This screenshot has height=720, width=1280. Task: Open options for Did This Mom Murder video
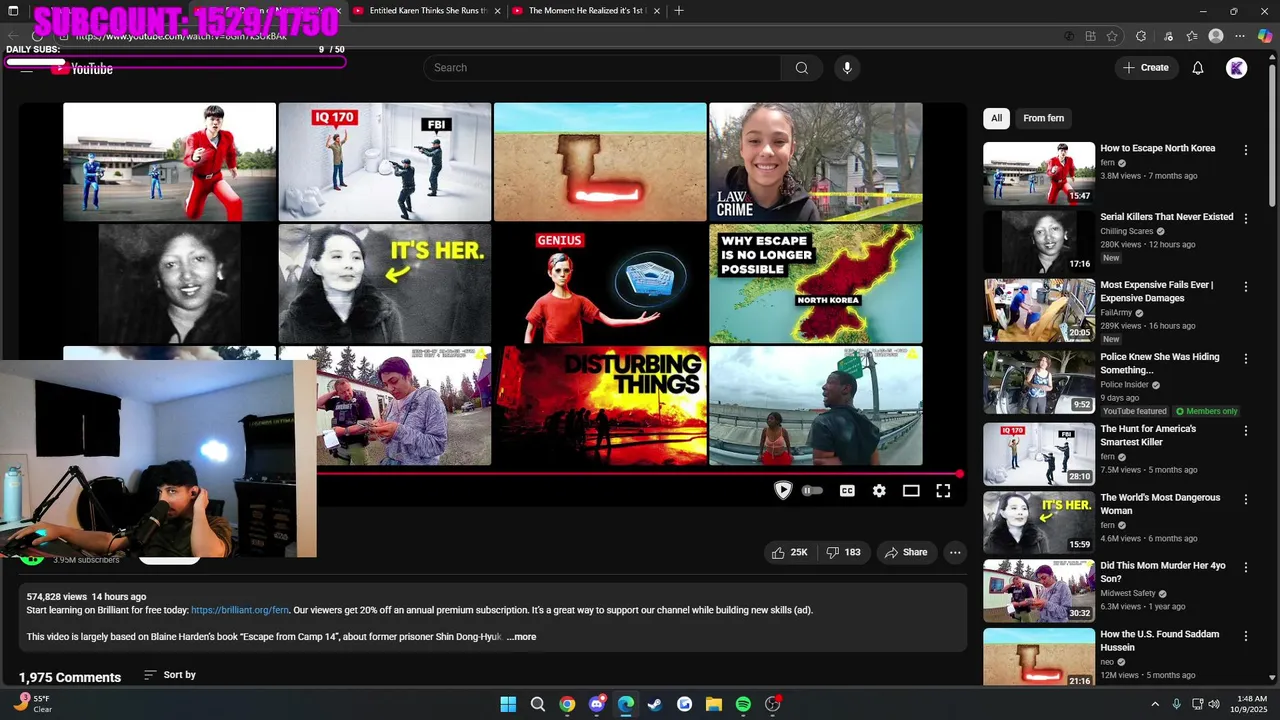1245,568
